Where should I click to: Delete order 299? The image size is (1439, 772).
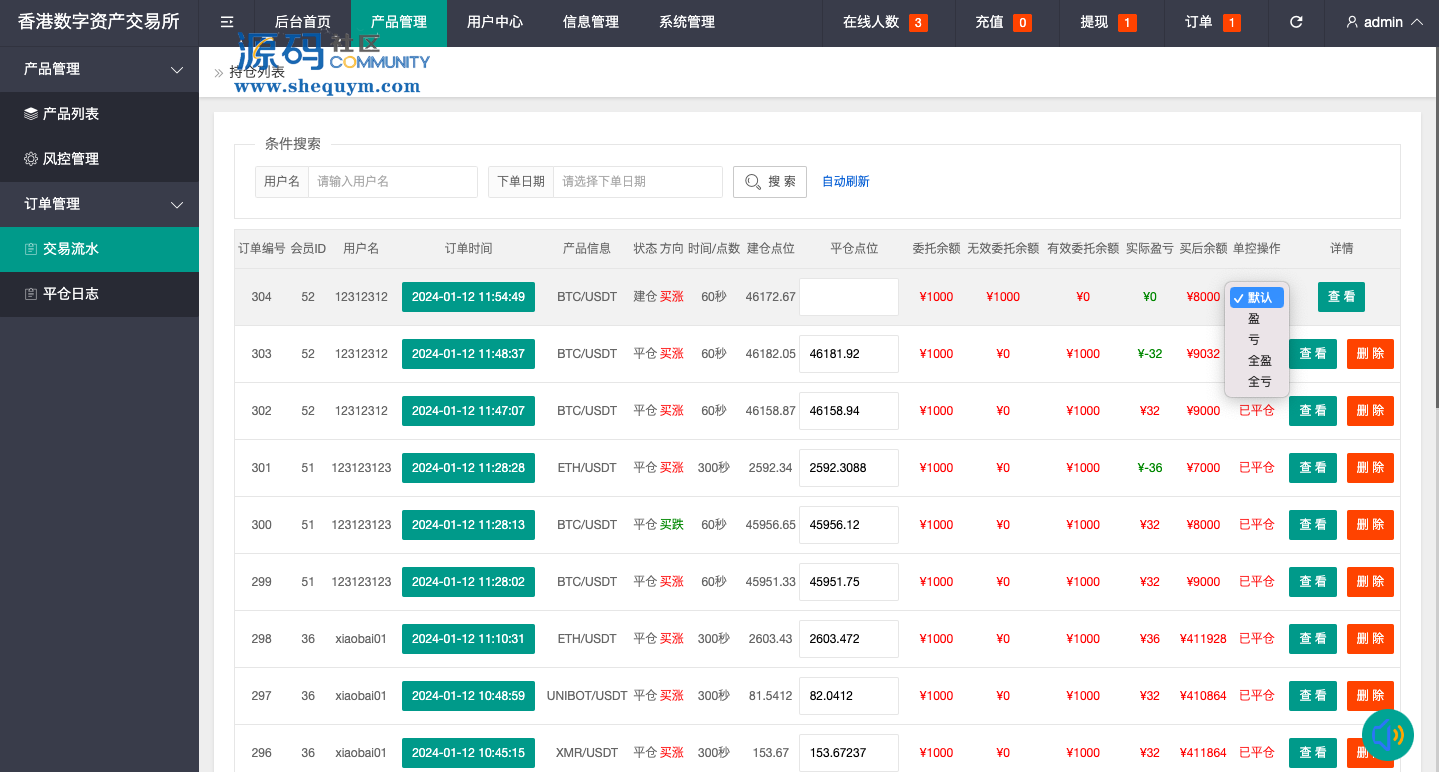1370,582
